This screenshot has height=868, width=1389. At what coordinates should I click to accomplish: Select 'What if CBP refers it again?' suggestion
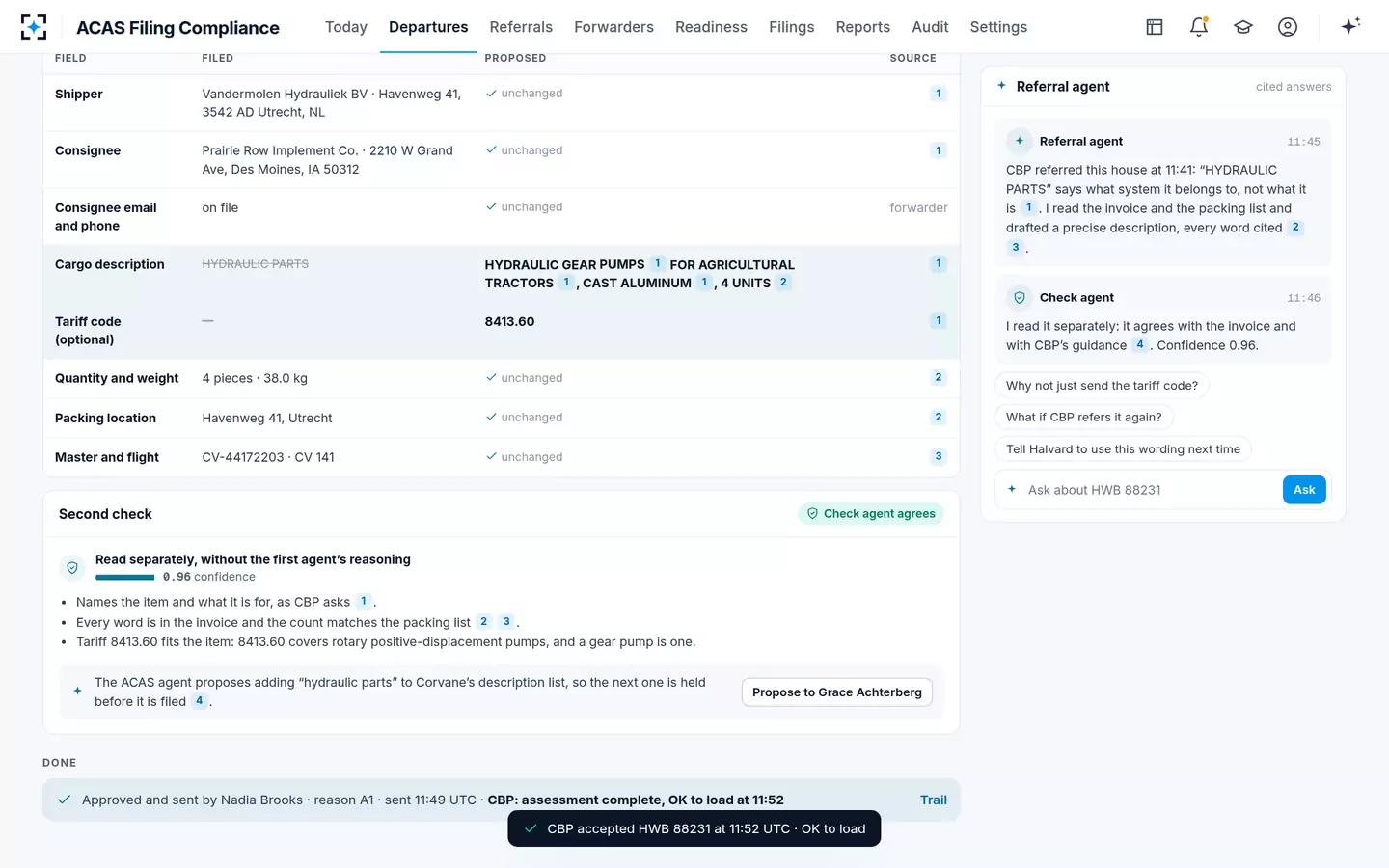tap(1084, 418)
